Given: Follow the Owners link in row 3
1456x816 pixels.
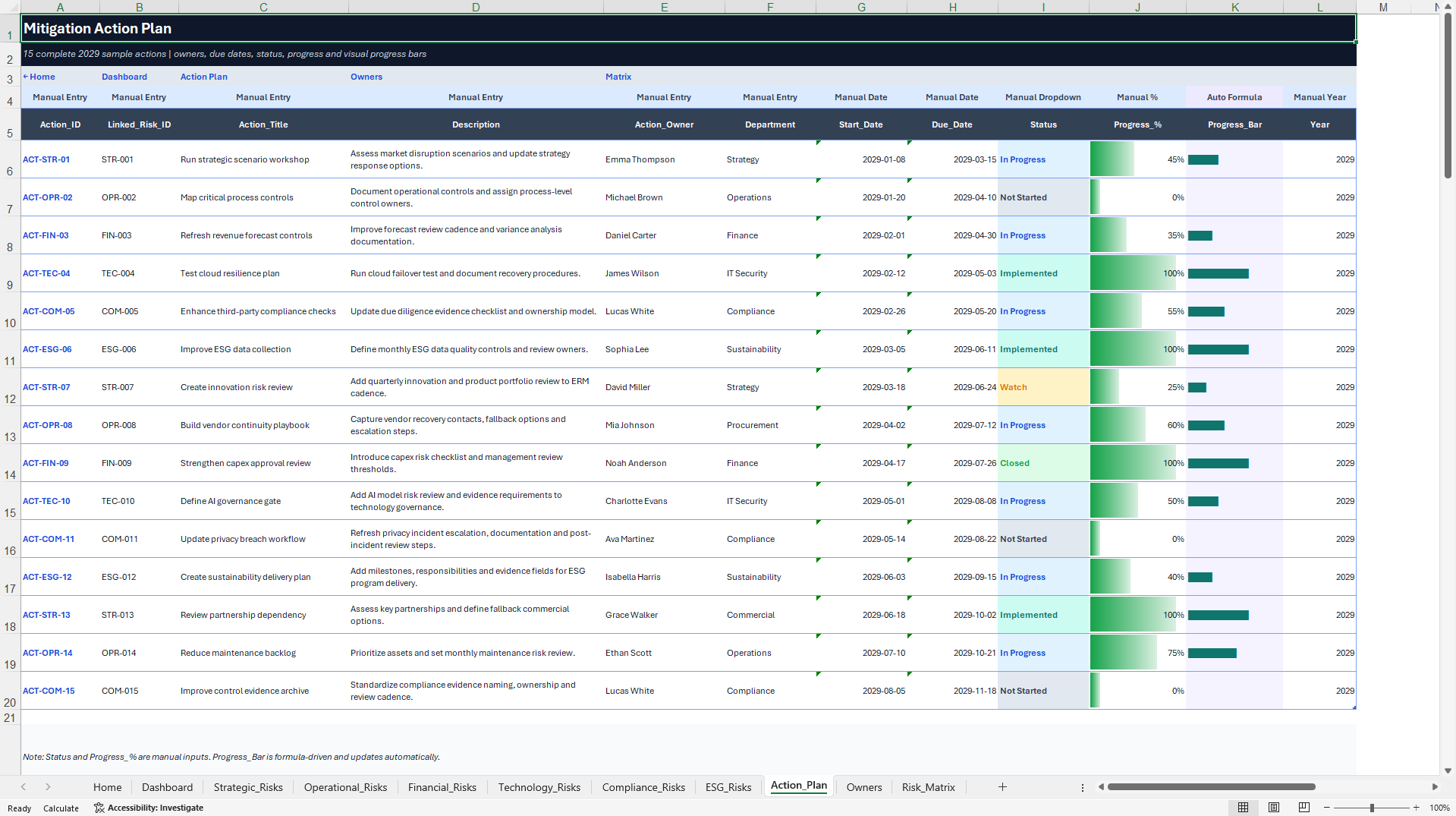Looking at the screenshot, I should click(366, 77).
